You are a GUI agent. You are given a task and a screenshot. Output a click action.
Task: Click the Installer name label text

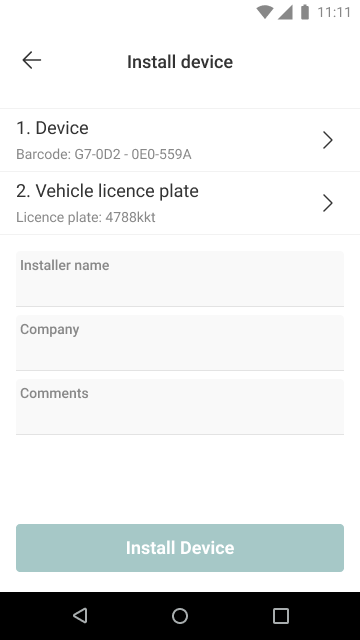(x=64, y=265)
